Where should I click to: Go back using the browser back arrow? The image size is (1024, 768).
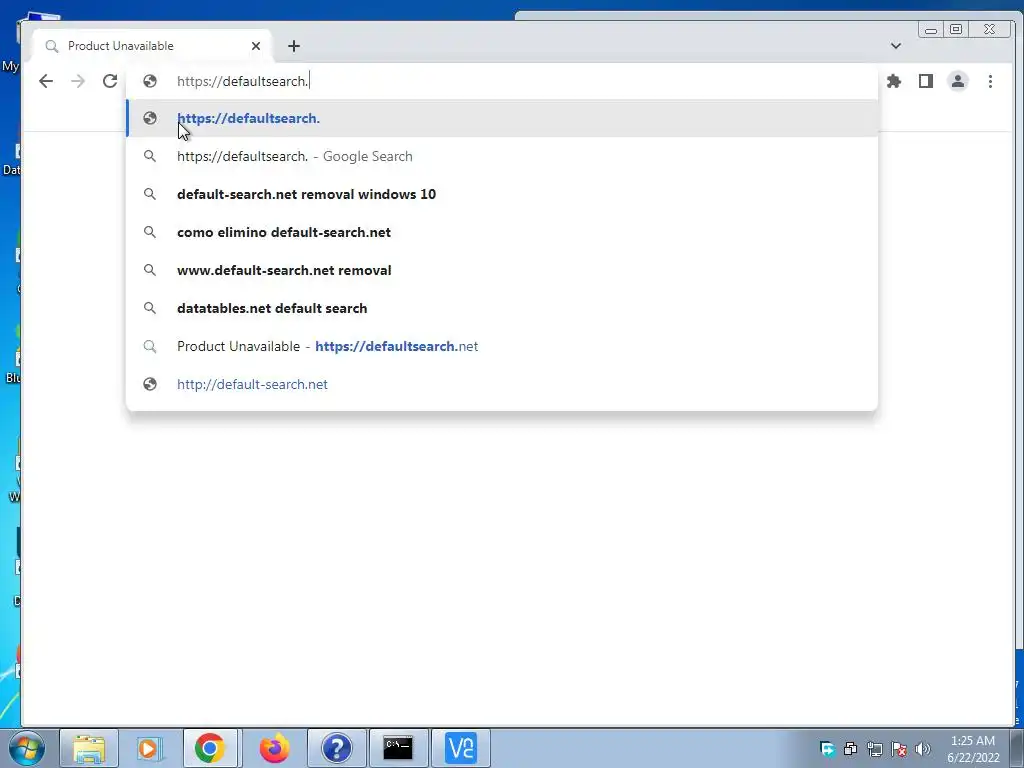pos(46,81)
